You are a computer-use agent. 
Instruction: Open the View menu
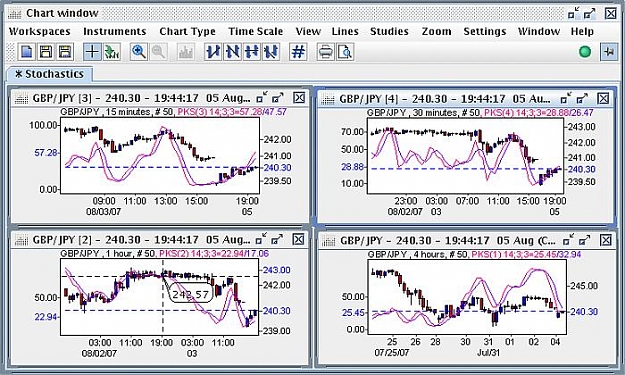coord(308,31)
